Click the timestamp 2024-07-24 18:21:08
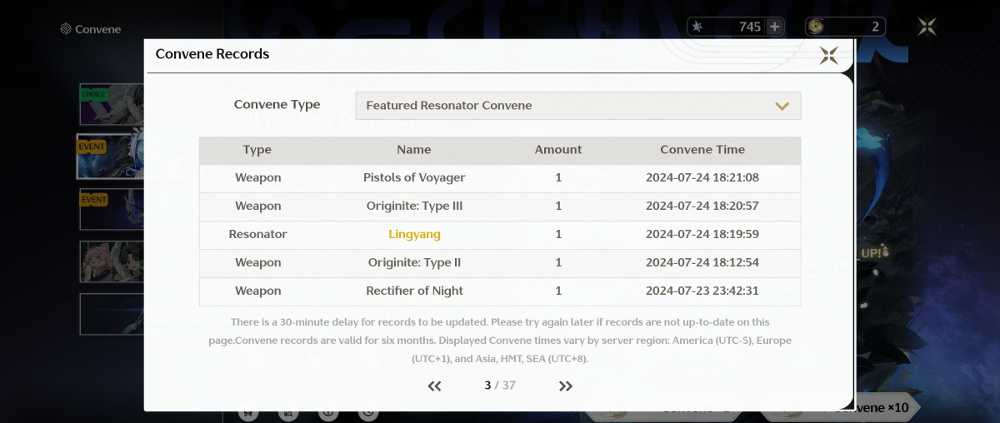The width and height of the screenshot is (1000, 423). tap(702, 177)
